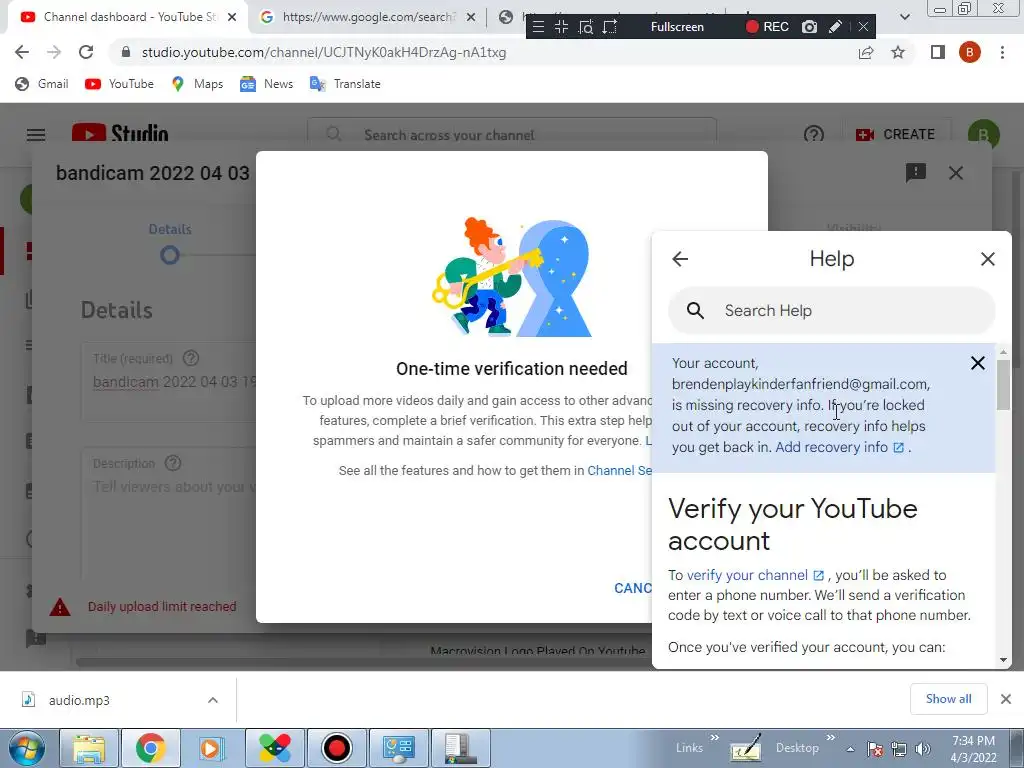This screenshot has height=768, width=1024.
Task: Click Show all downloads
Action: [x=948, y=699]
